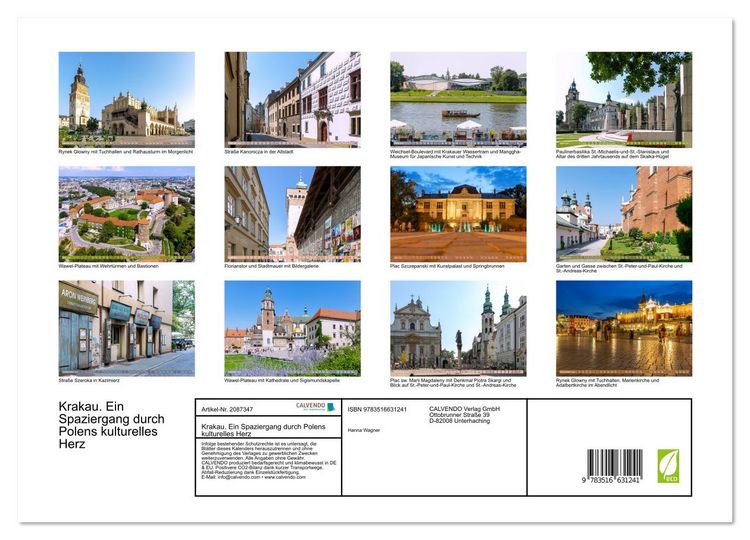
Task: Open Wawel-Plateau Kathedrale photo
Action: click(292, 328)
